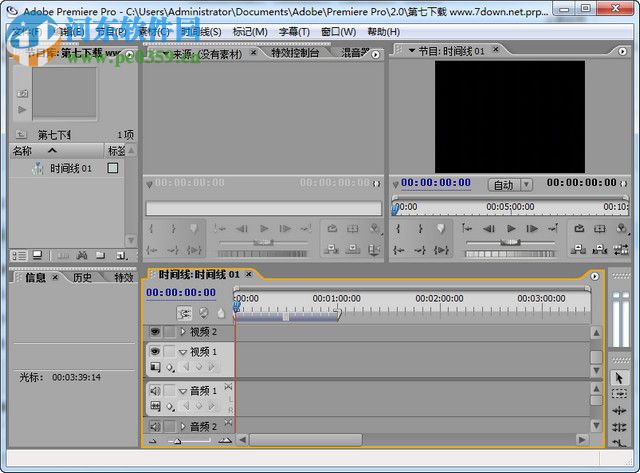
Task: Toggle lock box for Video 1 track
Action: pos(170,351)
